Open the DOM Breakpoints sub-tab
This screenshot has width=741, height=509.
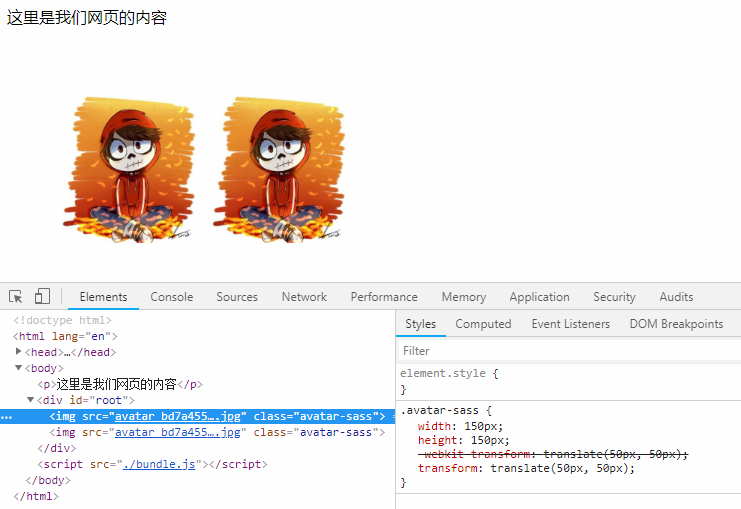coord(676,324)
